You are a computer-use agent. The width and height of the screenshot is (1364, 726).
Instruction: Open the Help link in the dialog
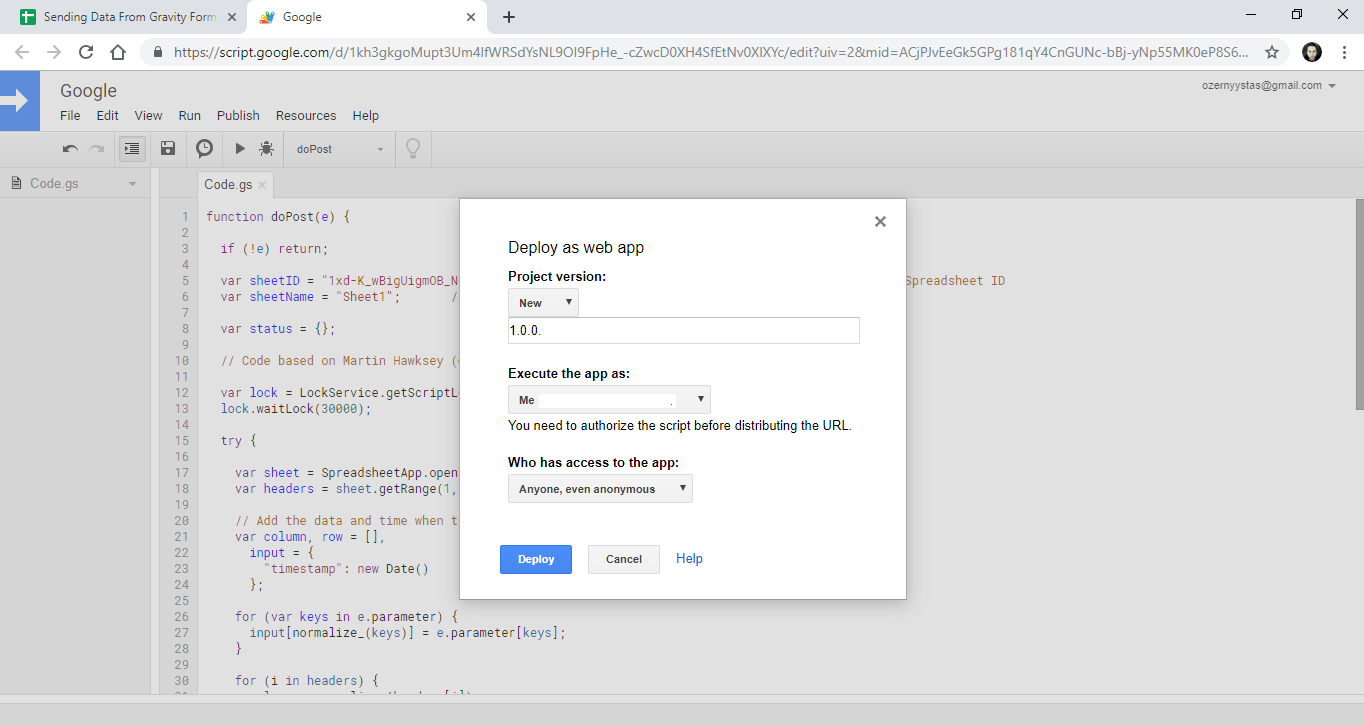pyautogui.click(x=689, y=559)
